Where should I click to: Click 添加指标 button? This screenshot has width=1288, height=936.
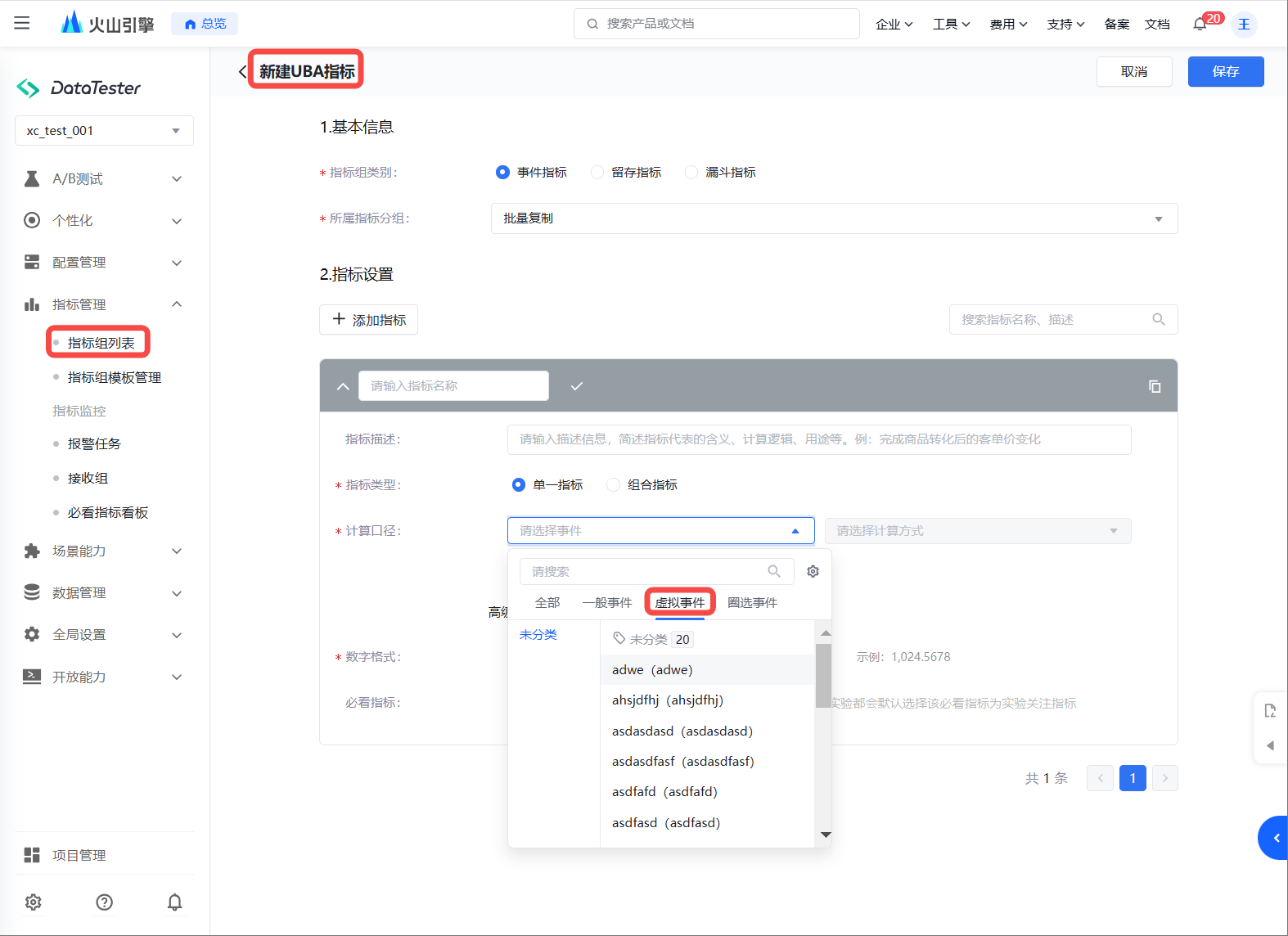pyautogui.click(x=368, y=320)
